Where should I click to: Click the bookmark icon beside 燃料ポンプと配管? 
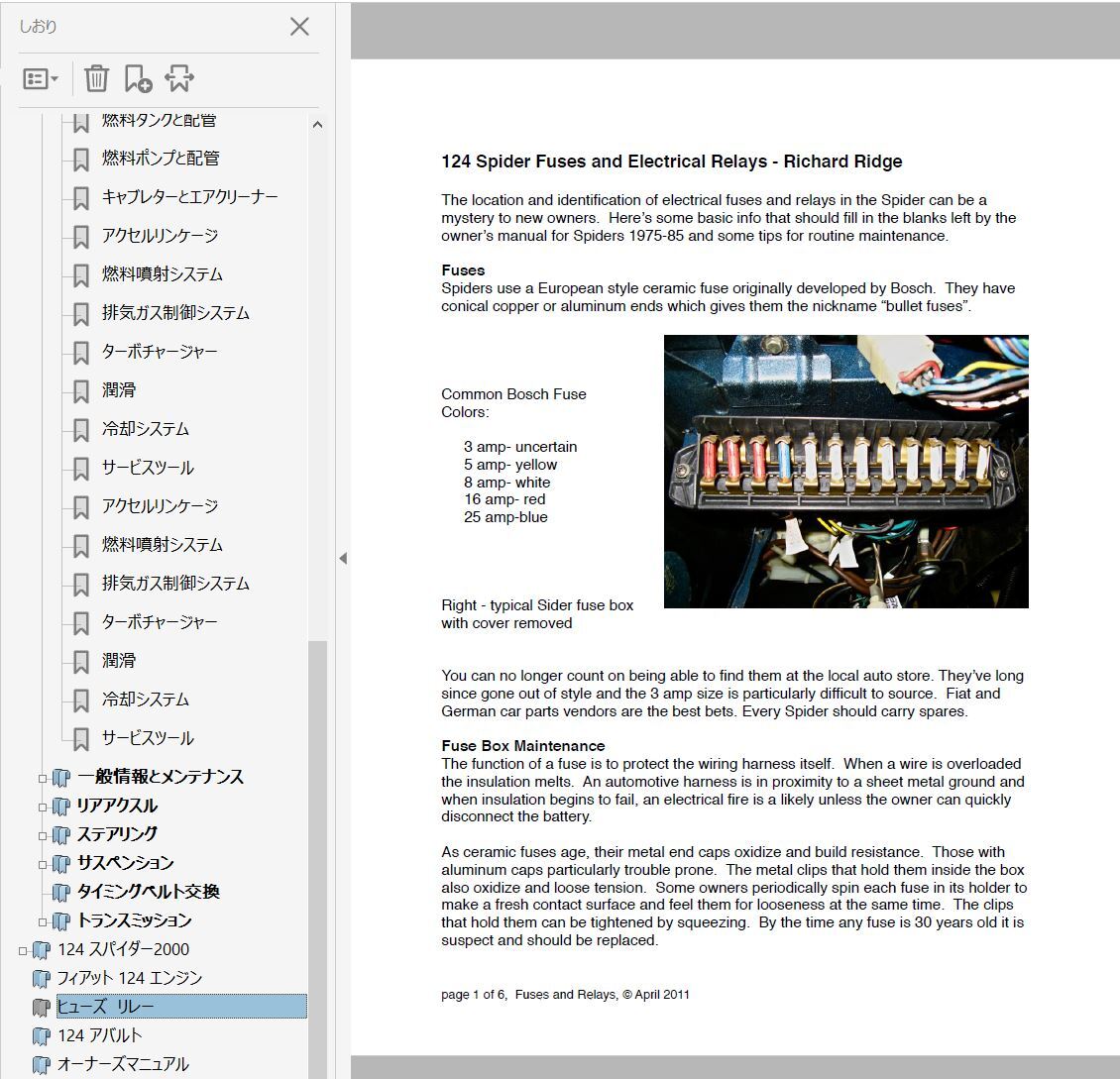pos(81,160)
